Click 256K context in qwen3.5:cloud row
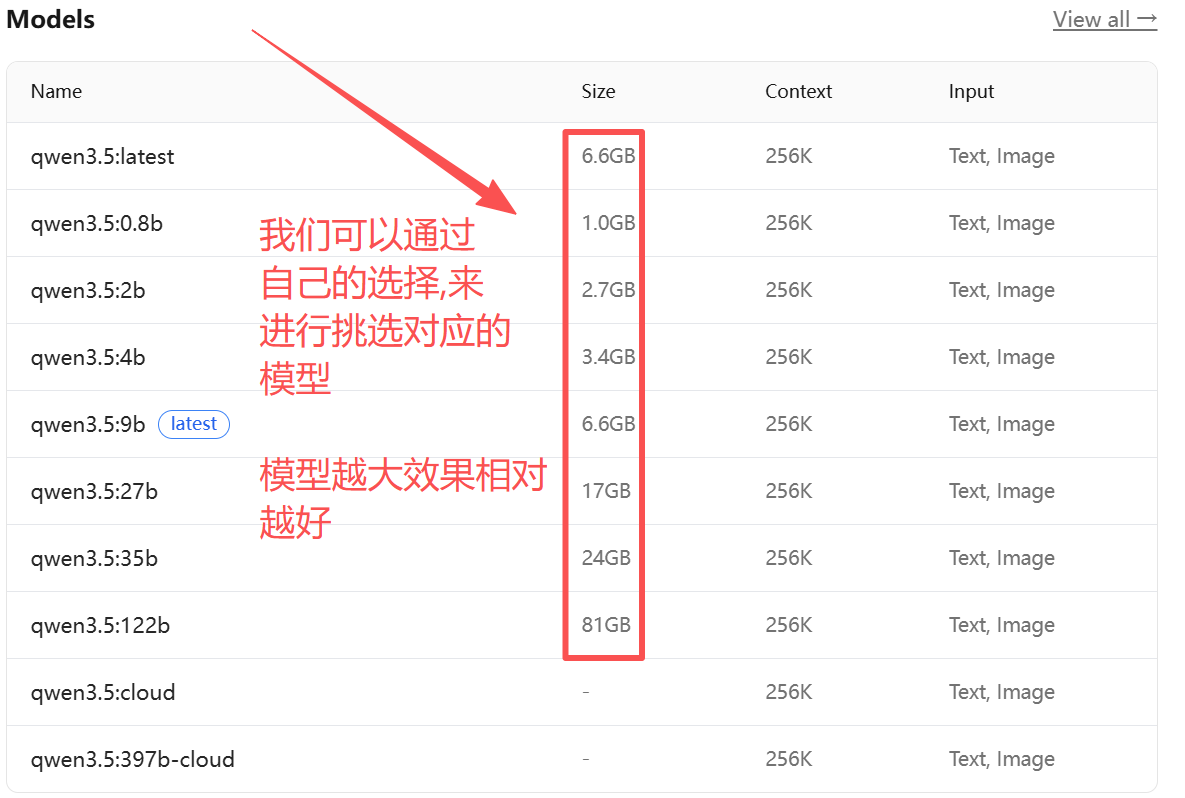The height and width of the screenshot is (798, 1185). coord(789,692)
